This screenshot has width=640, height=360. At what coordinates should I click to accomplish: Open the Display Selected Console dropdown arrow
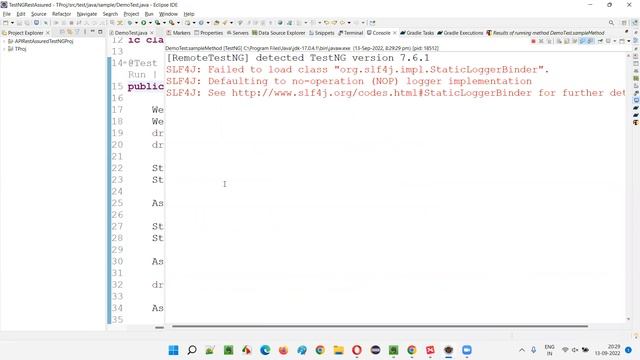(x=614, y=41)
